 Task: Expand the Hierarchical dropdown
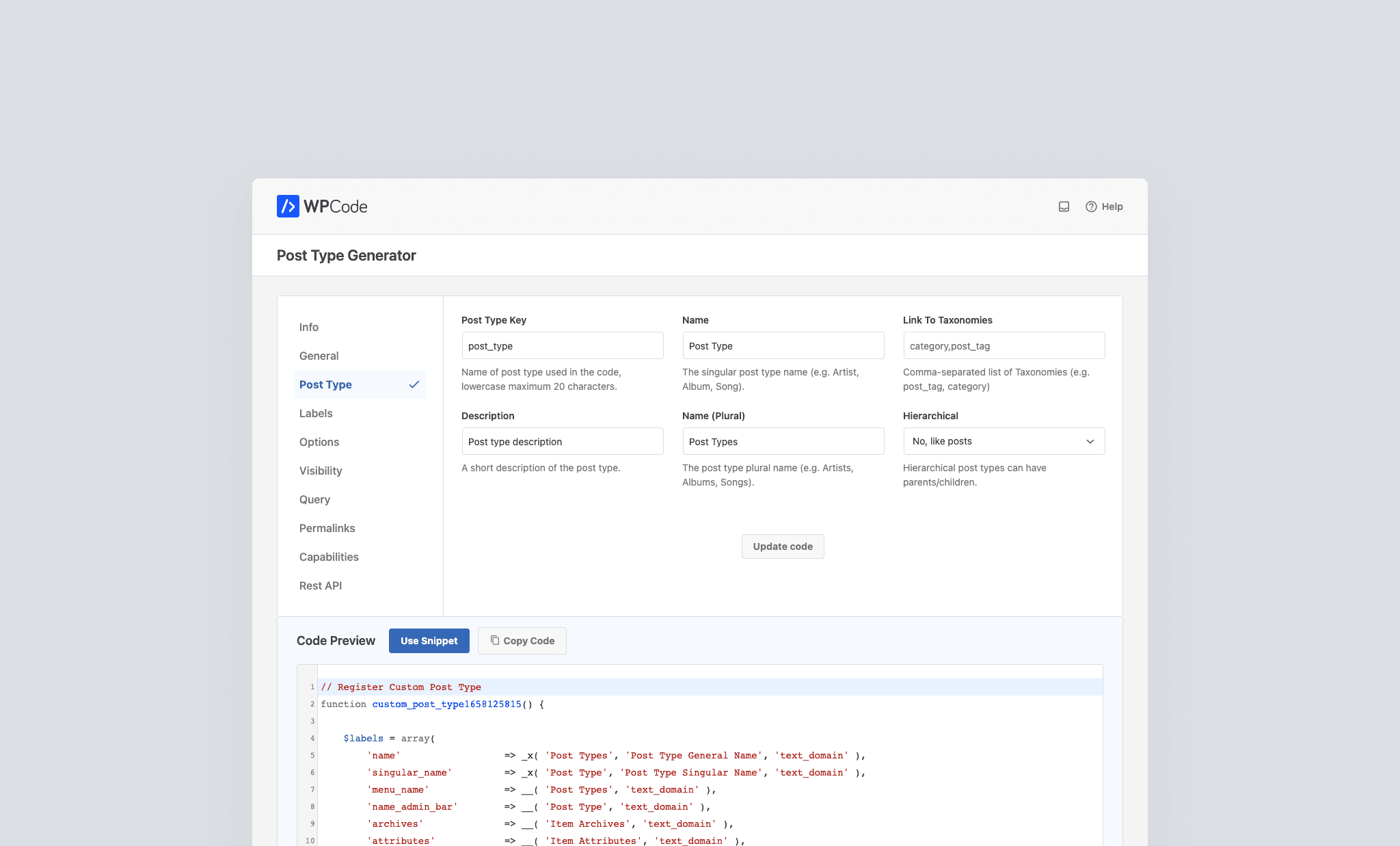[x=1004, y=442]
